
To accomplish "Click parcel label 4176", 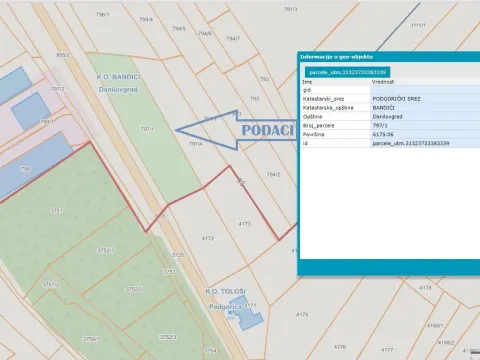I will [340, 347].
